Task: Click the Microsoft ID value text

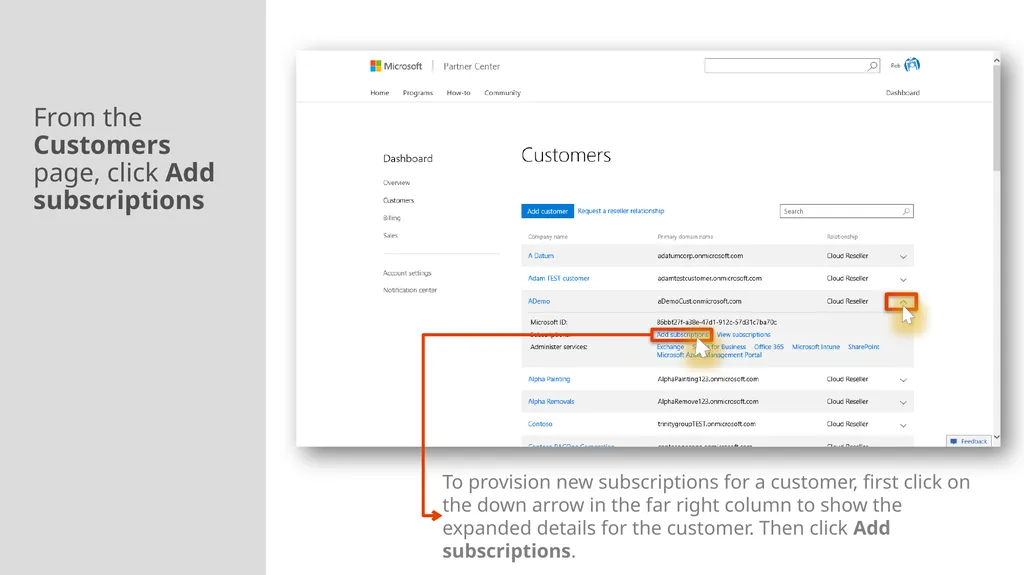Action: [x=716, y=322]
